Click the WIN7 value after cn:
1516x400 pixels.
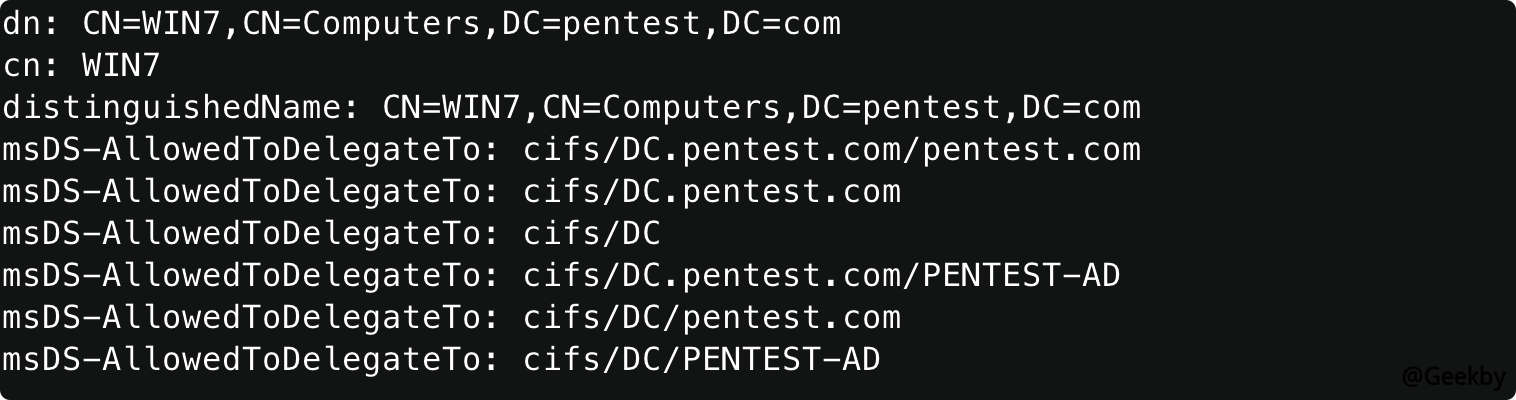121,66
